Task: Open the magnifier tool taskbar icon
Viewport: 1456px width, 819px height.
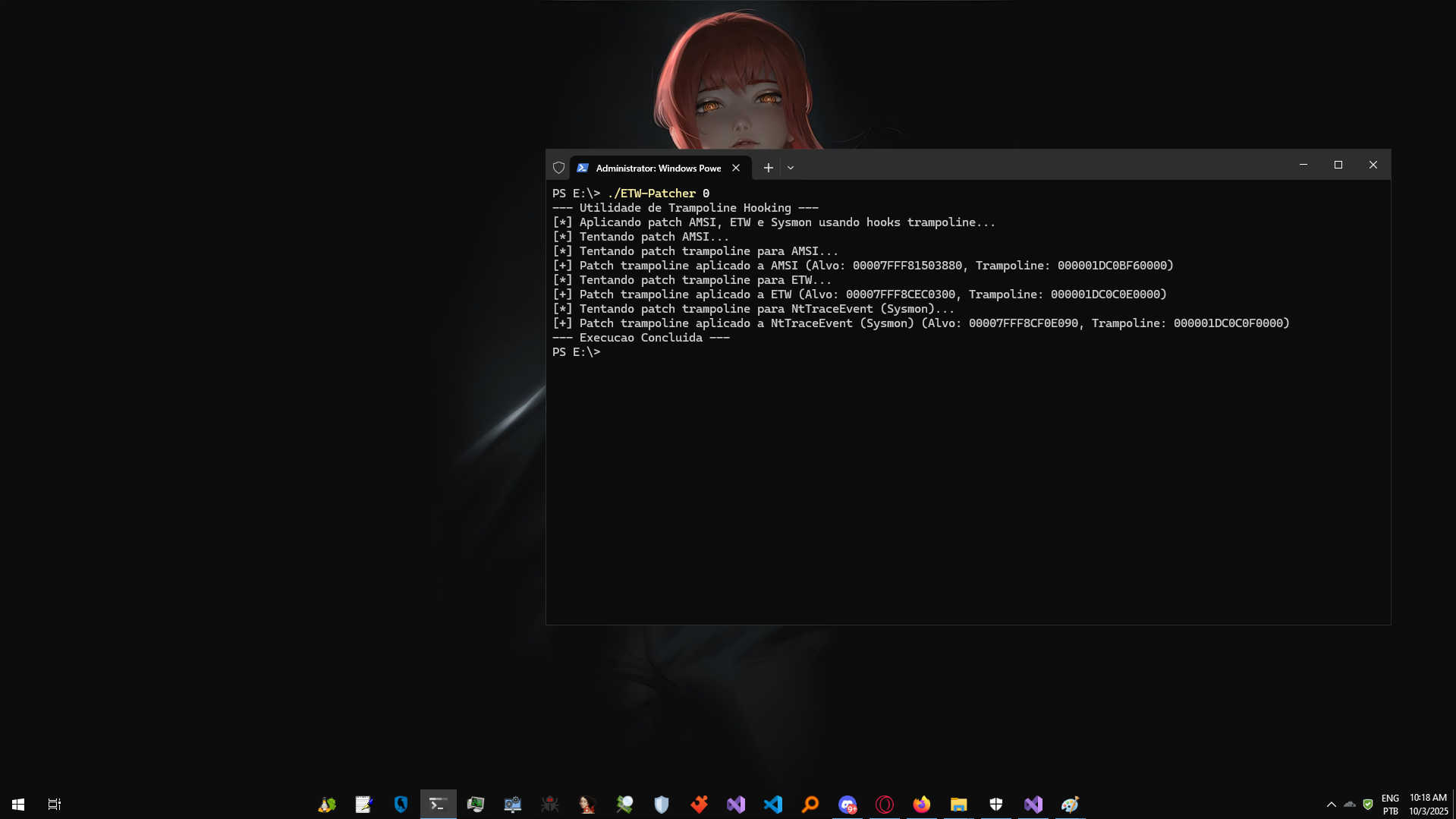Action: point(624,804)
